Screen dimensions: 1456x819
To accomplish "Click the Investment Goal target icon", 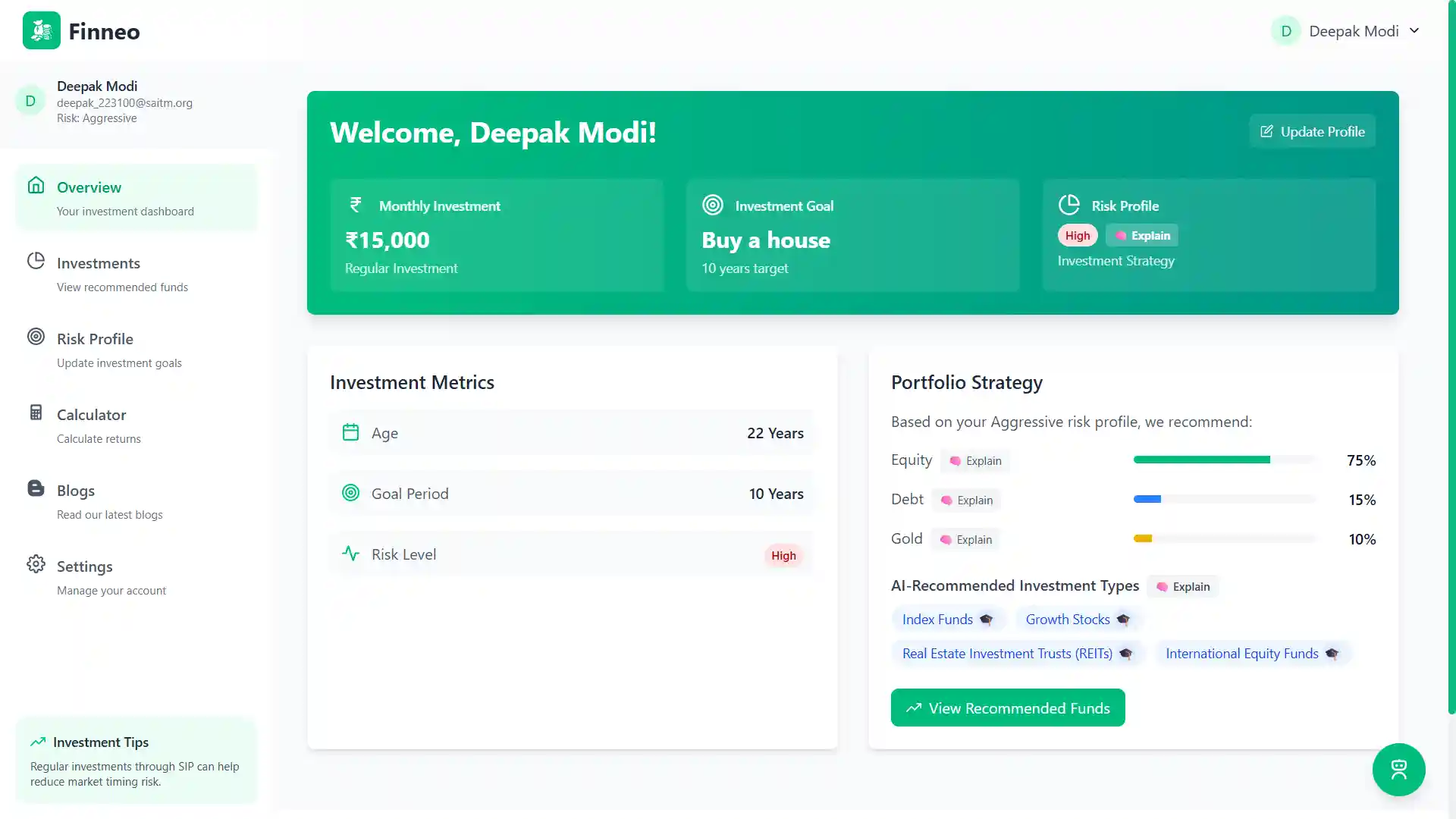I will [713, 205].
